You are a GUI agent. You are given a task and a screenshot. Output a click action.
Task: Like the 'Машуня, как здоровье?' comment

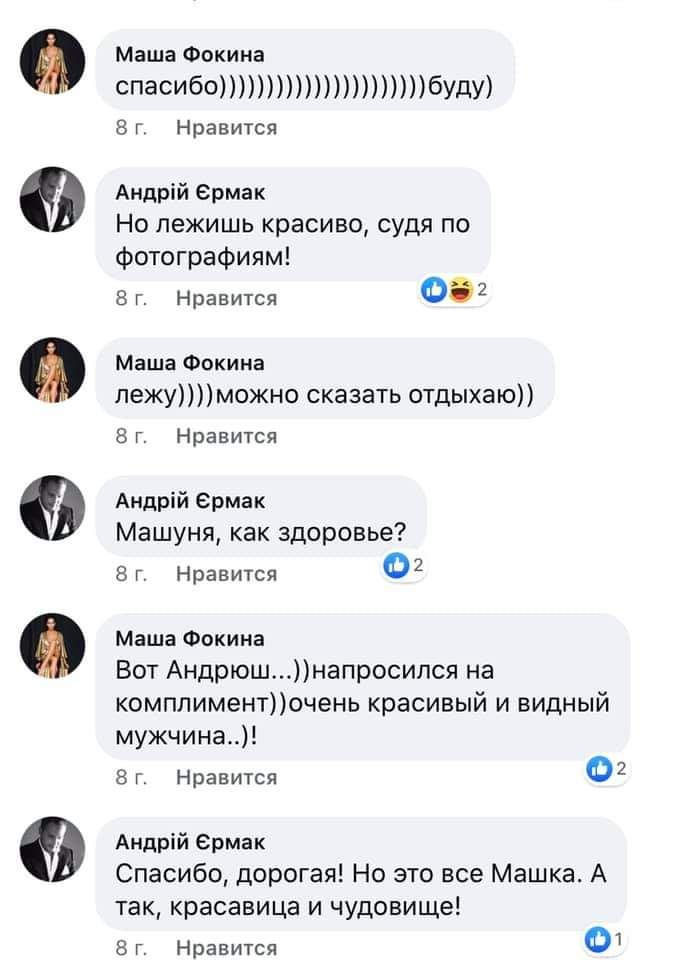[226, 574]
